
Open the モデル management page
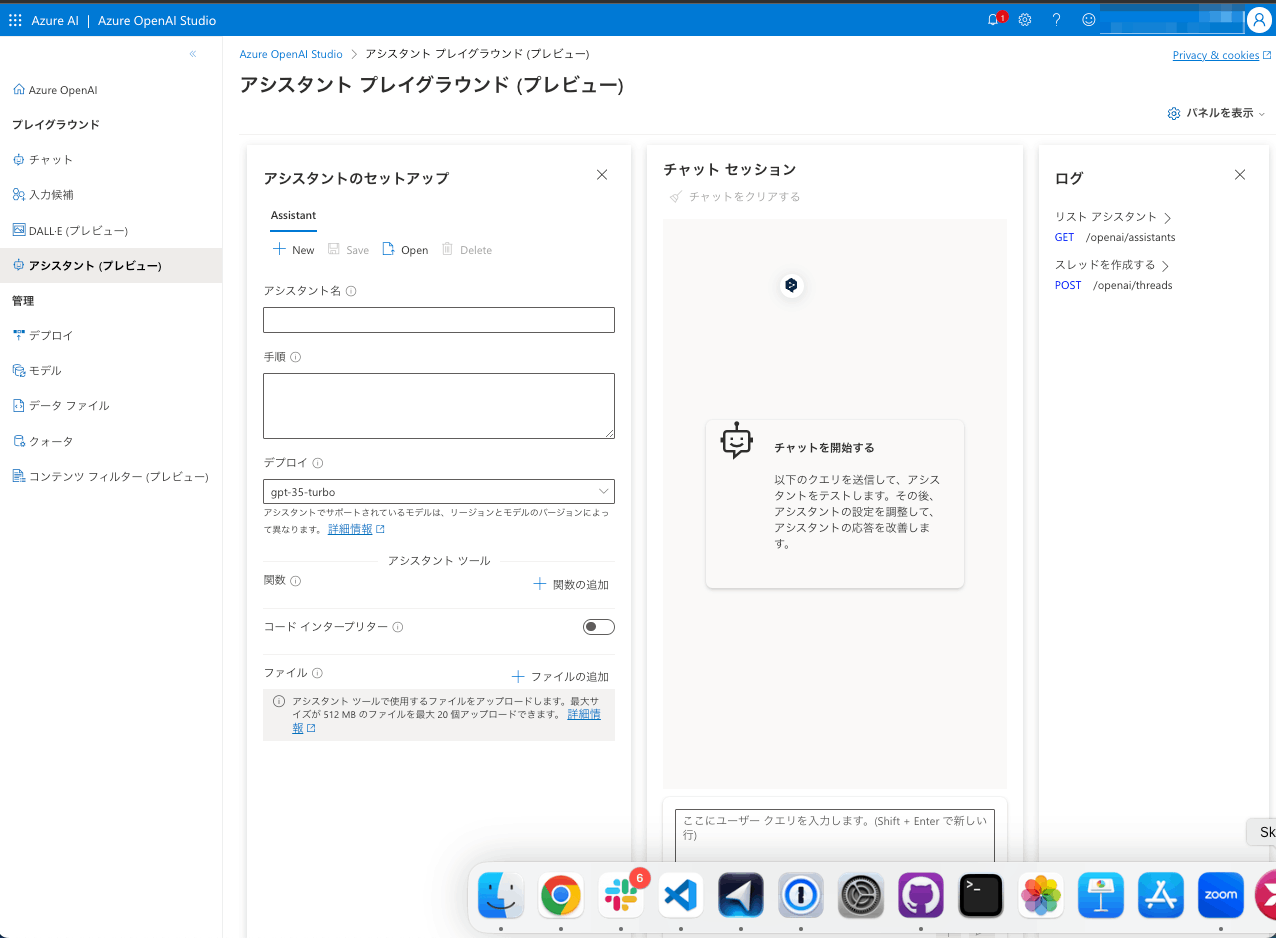(x=37, y=371)
